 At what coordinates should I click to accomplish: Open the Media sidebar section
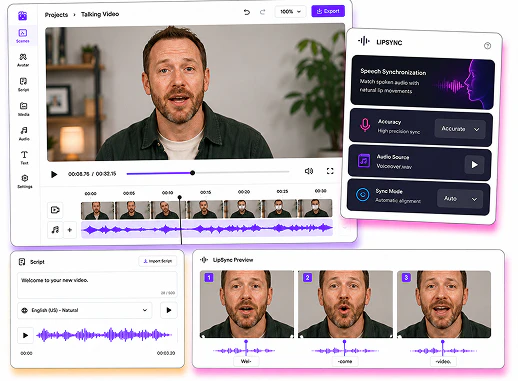coord(23,109)
